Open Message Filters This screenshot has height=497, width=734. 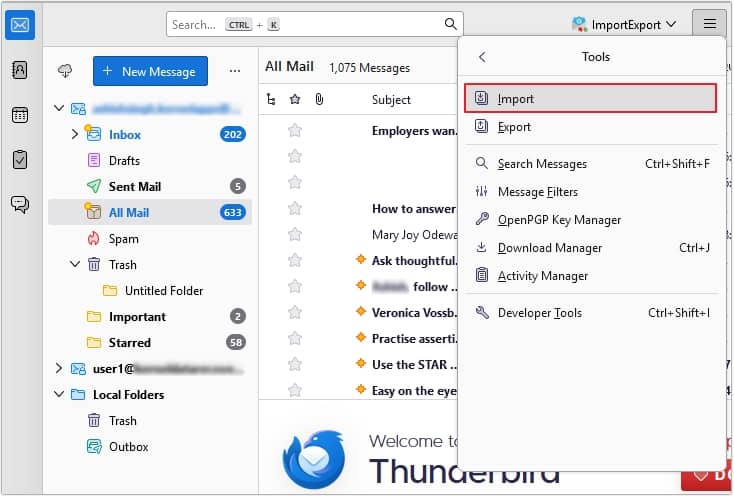(x=590, y=192)
